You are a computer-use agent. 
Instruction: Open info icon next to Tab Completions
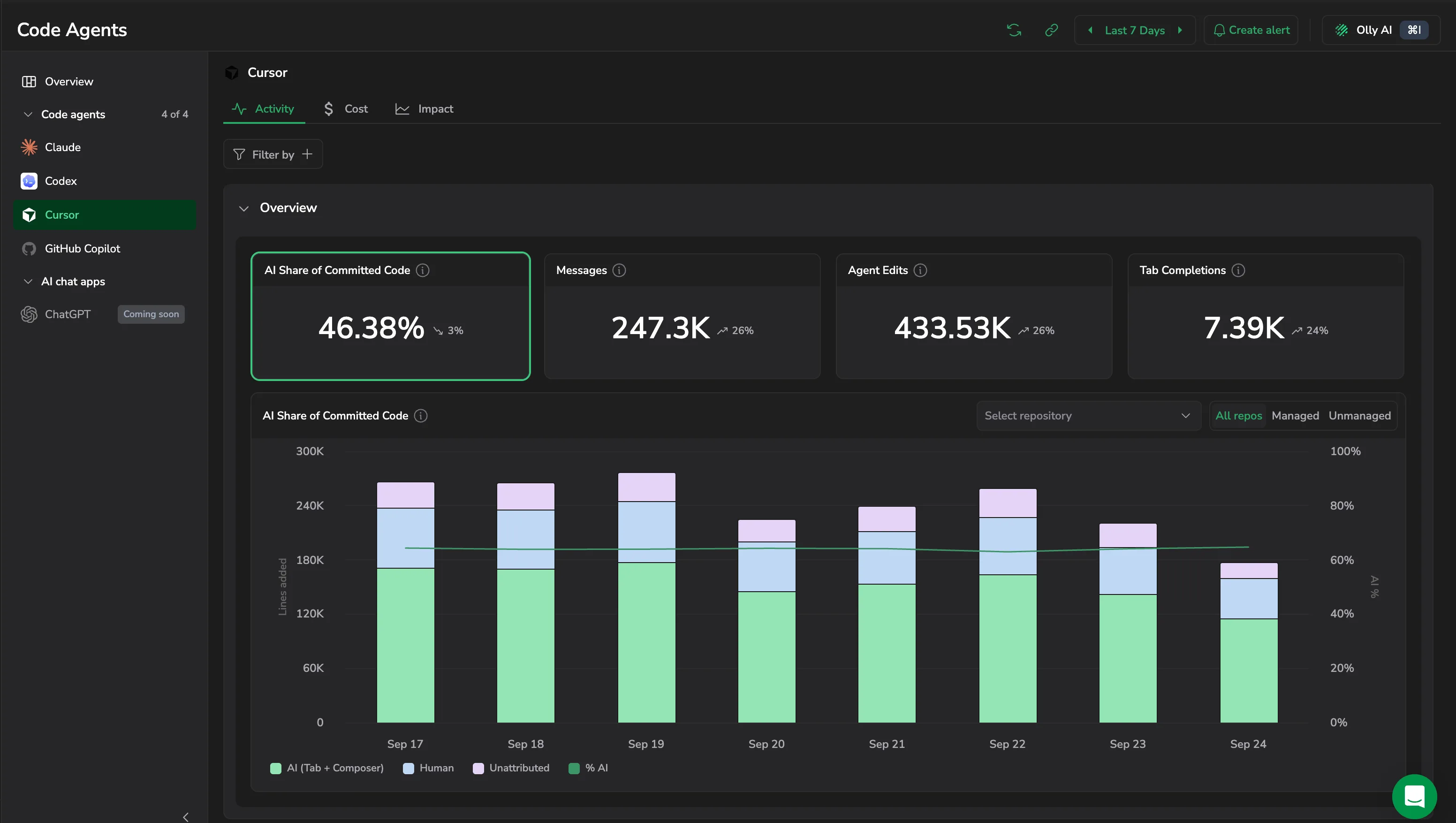pos(1238,270)
